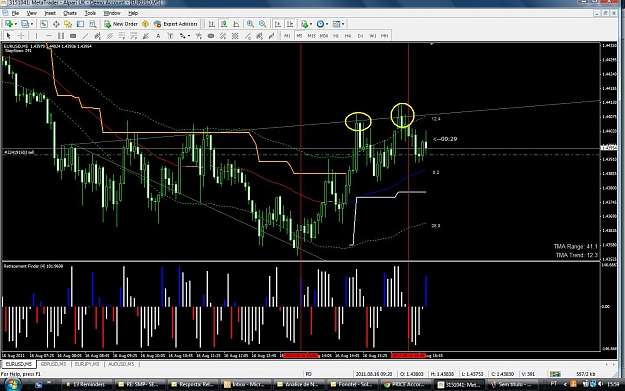Select the Rectangle drawing tool
625x391 pixels.
click(x=73, y=36)
